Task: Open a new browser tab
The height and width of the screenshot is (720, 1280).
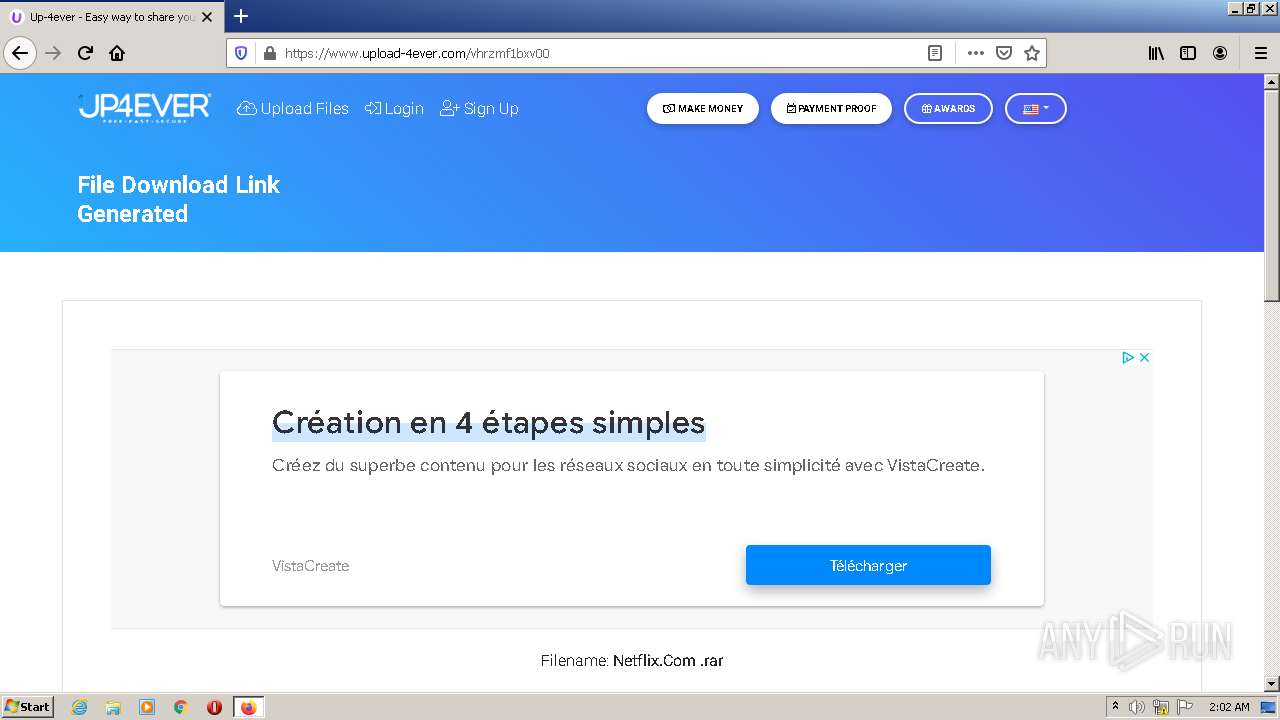Action: tap(241, 16)
